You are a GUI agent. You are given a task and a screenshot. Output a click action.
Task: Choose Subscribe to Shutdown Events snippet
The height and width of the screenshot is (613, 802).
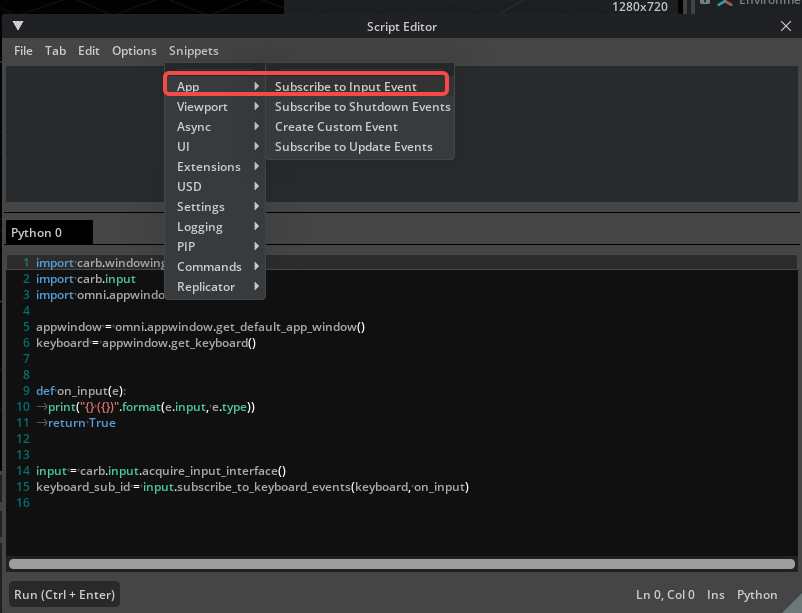[x=360, y=106]
